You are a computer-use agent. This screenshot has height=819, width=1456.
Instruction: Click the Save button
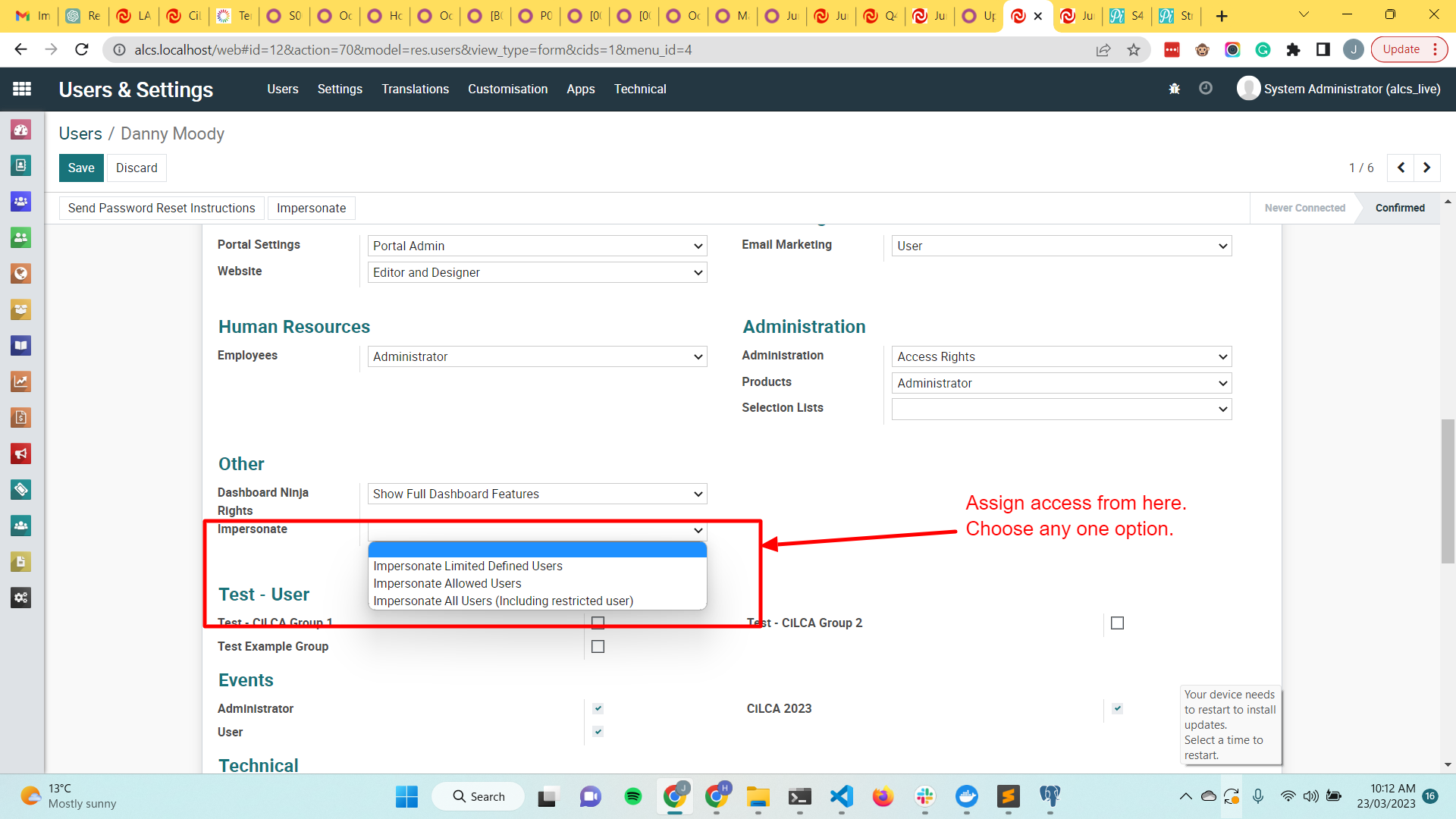[x=81, y=168]
